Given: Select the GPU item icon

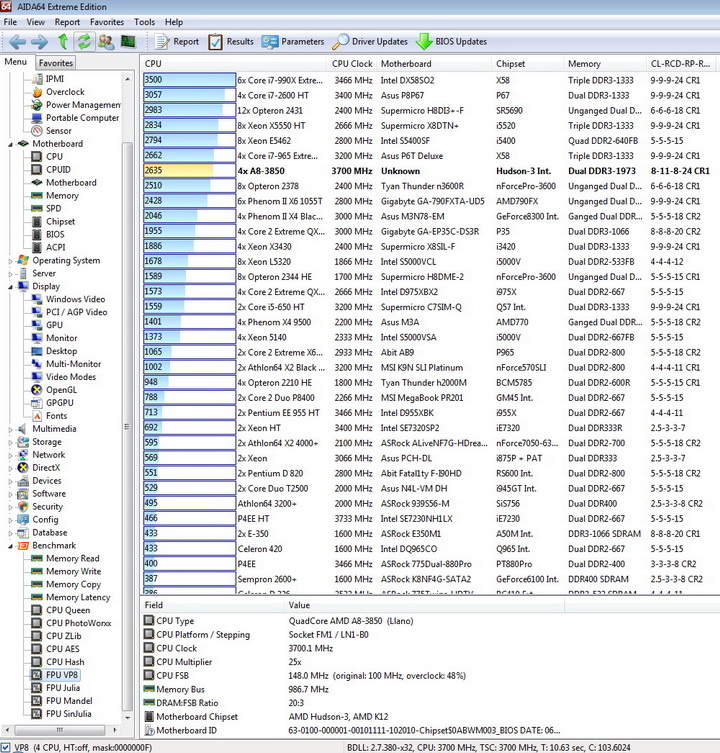Looking at the screenshot, I should click(x=37, y=325).
